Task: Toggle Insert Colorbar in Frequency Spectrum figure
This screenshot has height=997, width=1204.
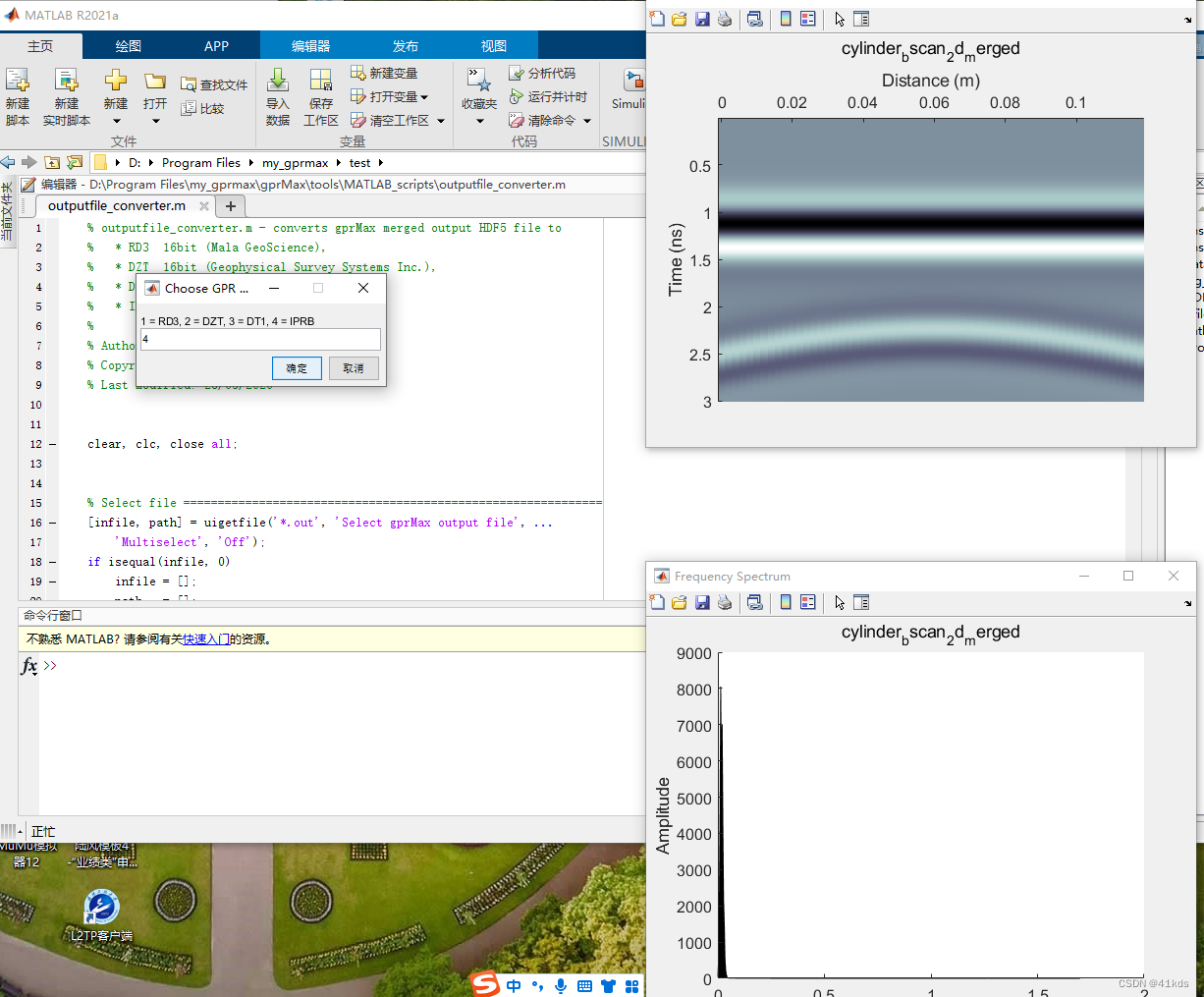Action: coord(786,603)
